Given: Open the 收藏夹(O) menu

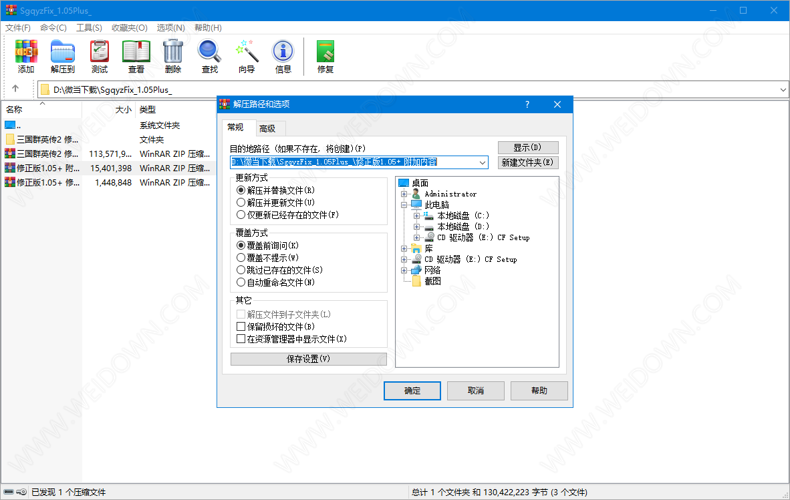Looking at the screenshot, I should pos(129,28).
